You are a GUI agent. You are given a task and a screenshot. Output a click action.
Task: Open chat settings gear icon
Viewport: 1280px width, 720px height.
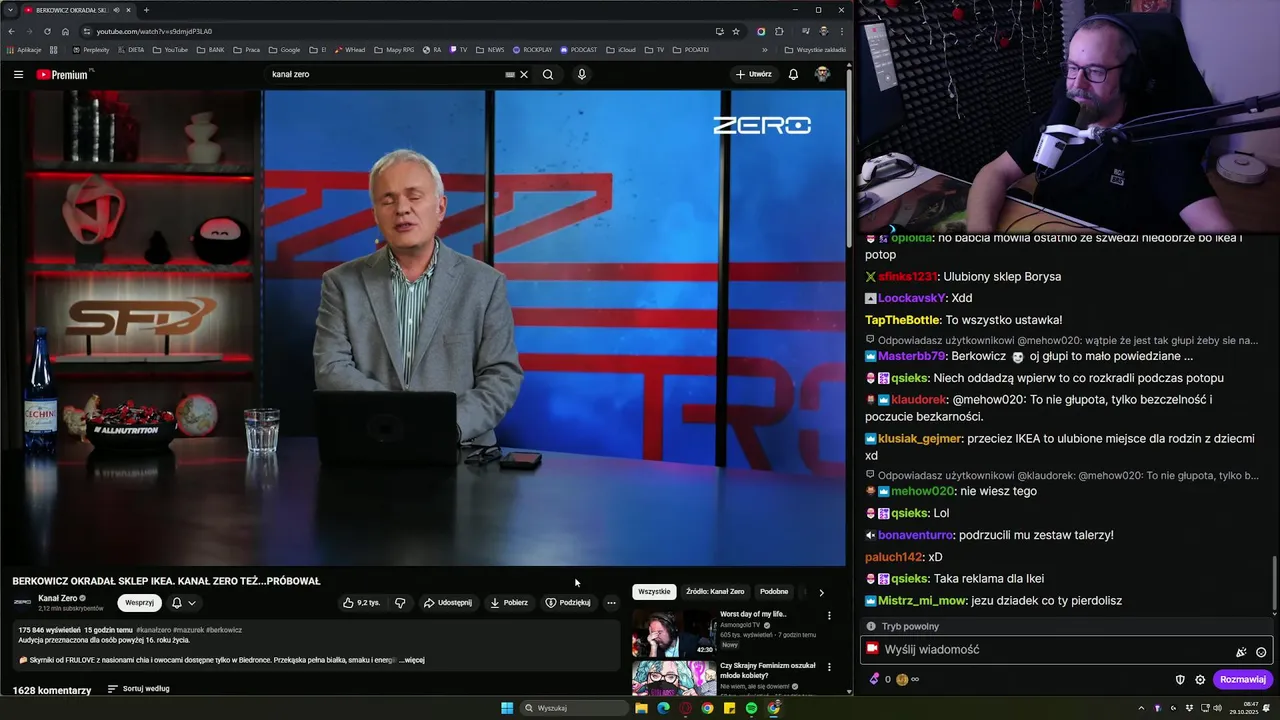click(1200, 680)
